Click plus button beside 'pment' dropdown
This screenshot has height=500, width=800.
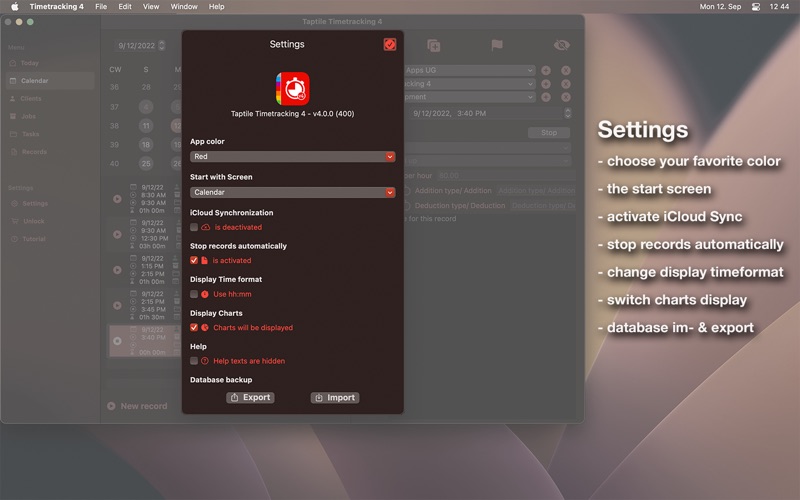click(x=546, y=97)
